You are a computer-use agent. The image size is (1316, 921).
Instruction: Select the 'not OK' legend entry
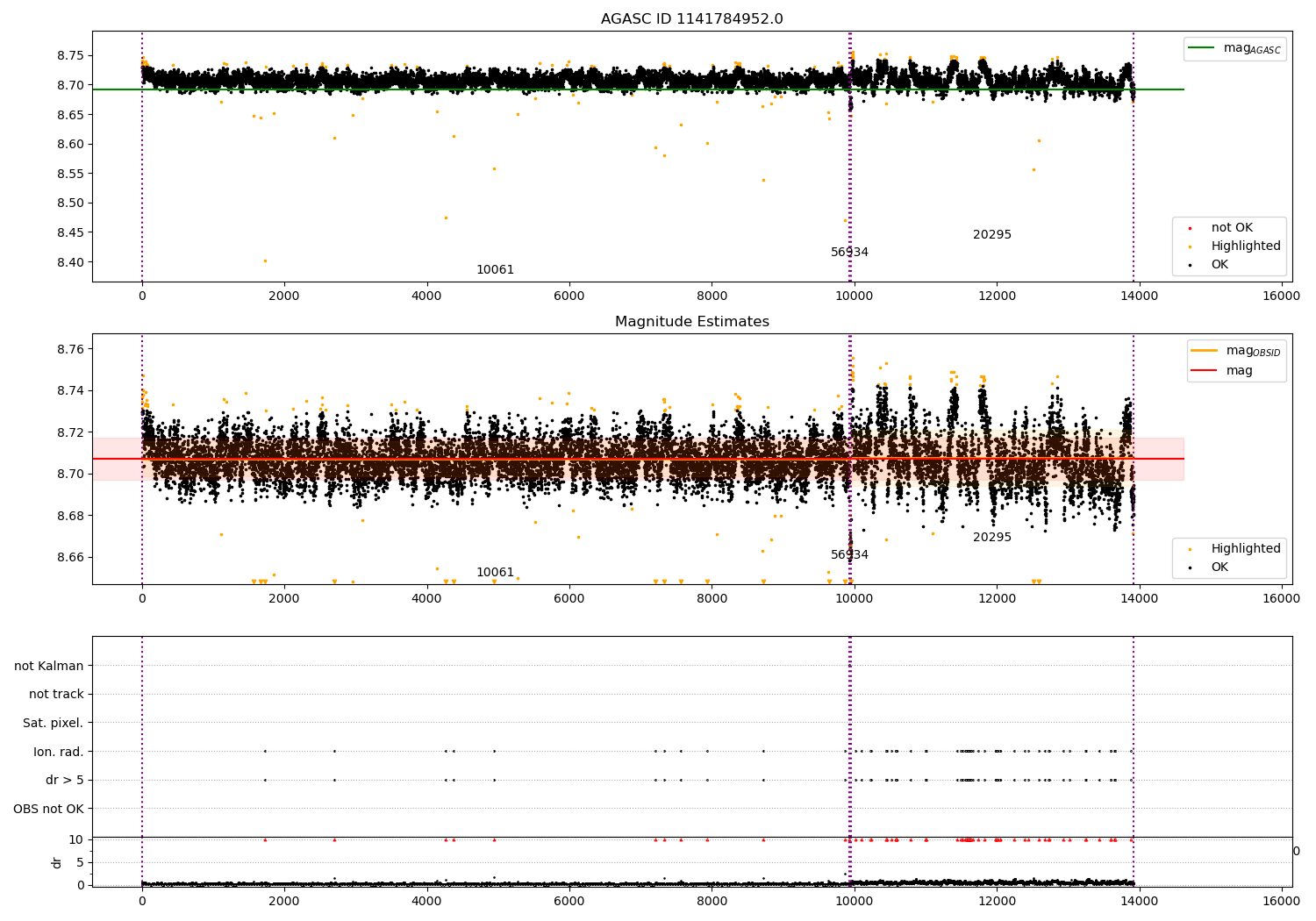[x=1232, y=228]
